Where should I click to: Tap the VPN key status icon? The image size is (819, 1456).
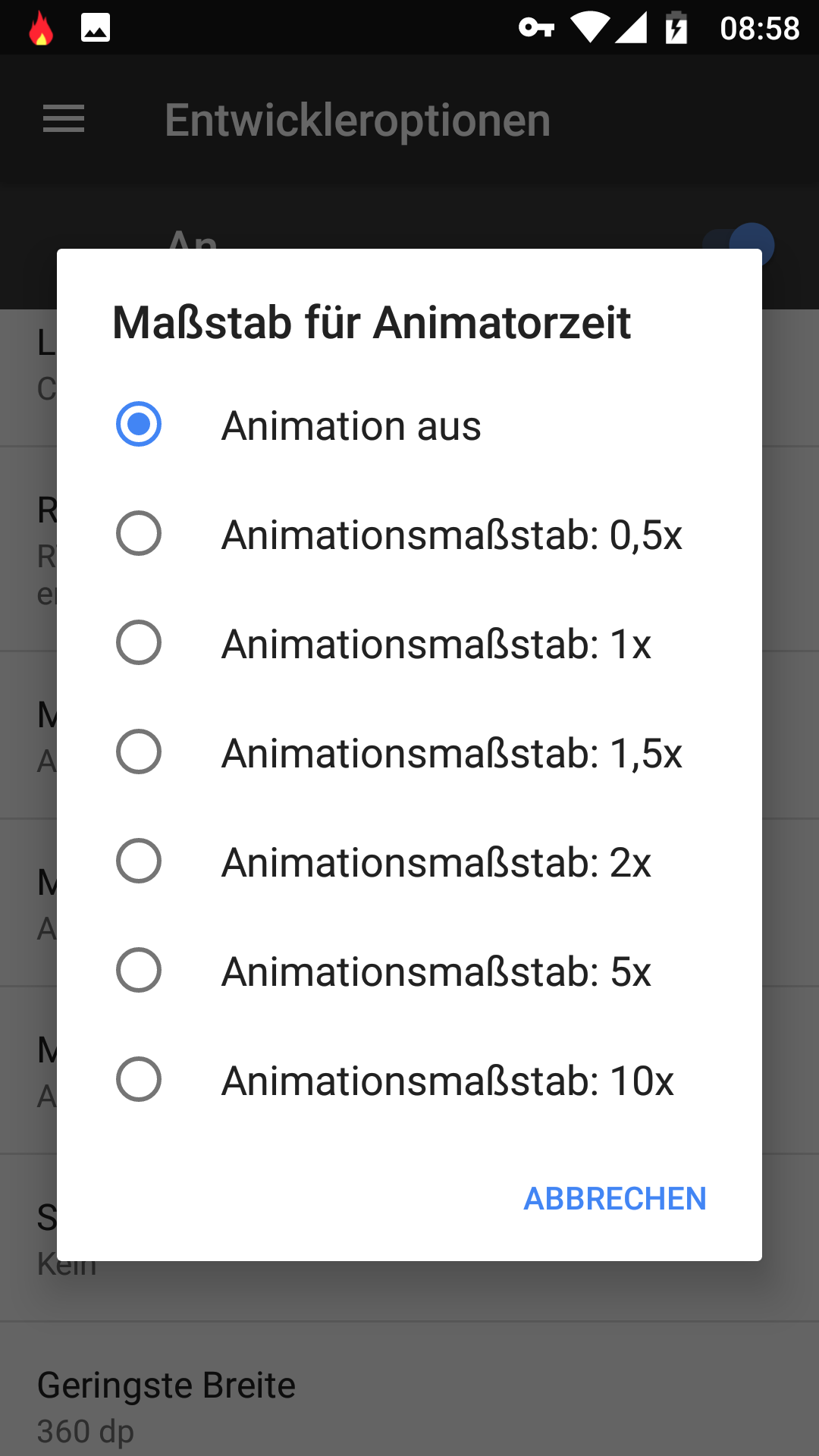point(536,29)
